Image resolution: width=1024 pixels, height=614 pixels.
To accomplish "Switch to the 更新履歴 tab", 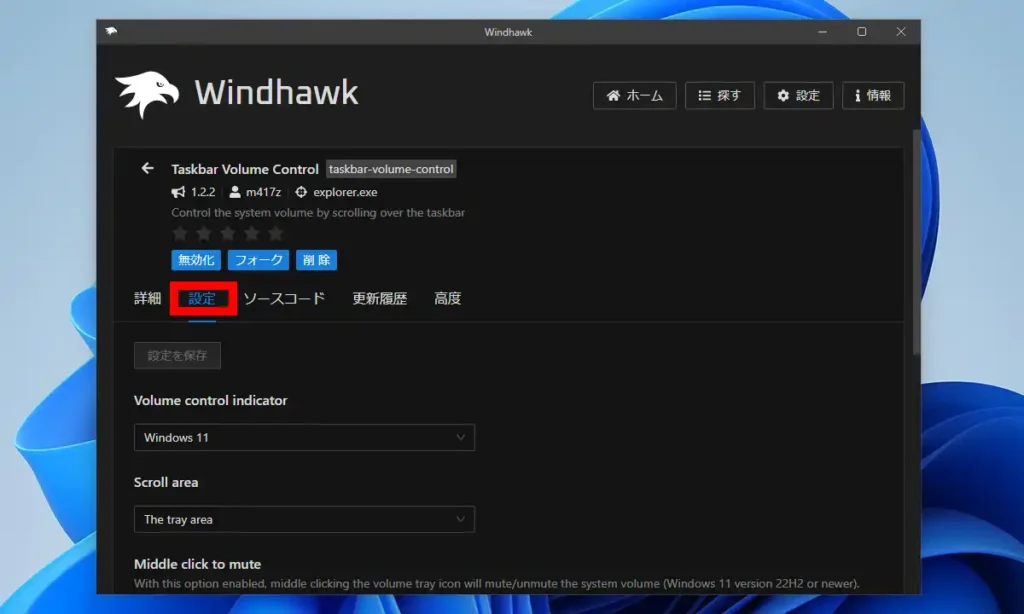I will coord(379,299).
